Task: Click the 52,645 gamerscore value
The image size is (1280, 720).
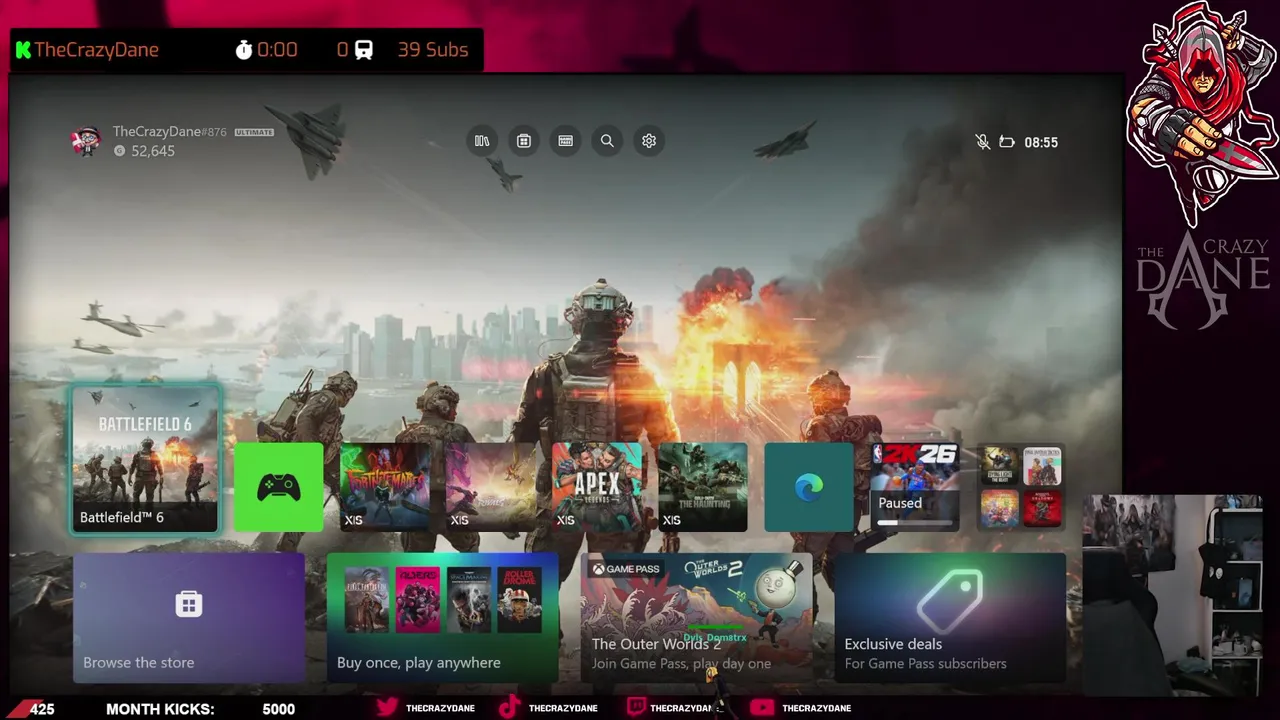Action: click(153, 151)
